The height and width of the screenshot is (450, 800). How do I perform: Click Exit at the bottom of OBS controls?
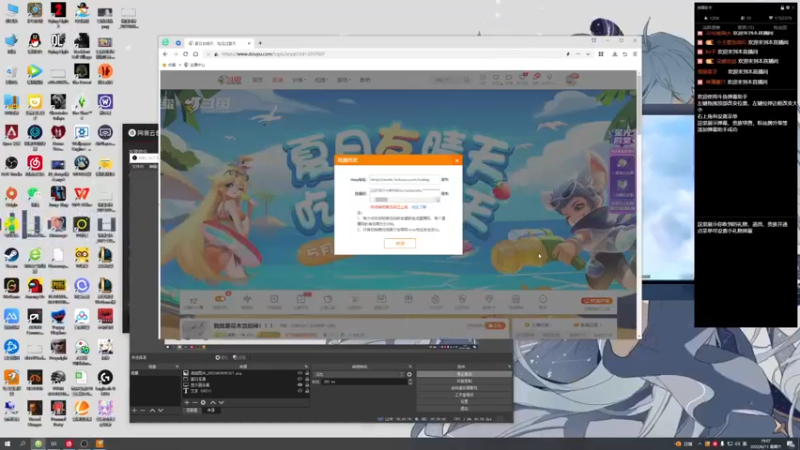click(464, 409)
